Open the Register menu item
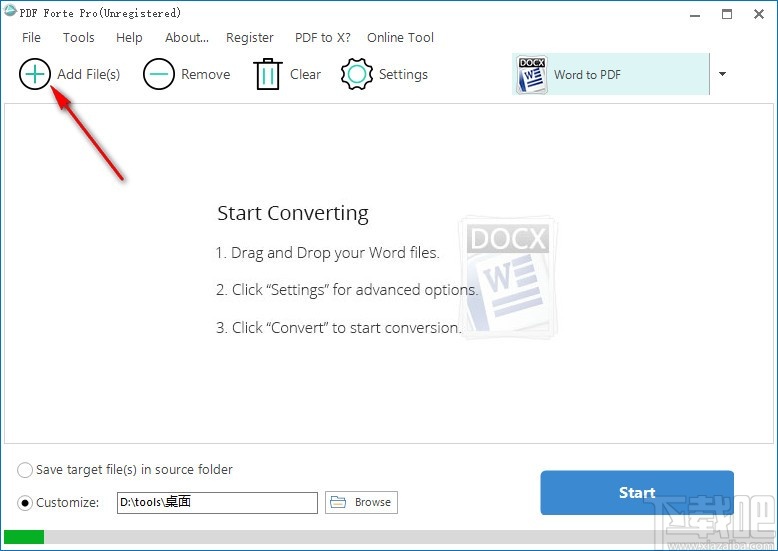The height and width of the screenshot is (551, 778). pyautogui.click(x=250, y=38)
